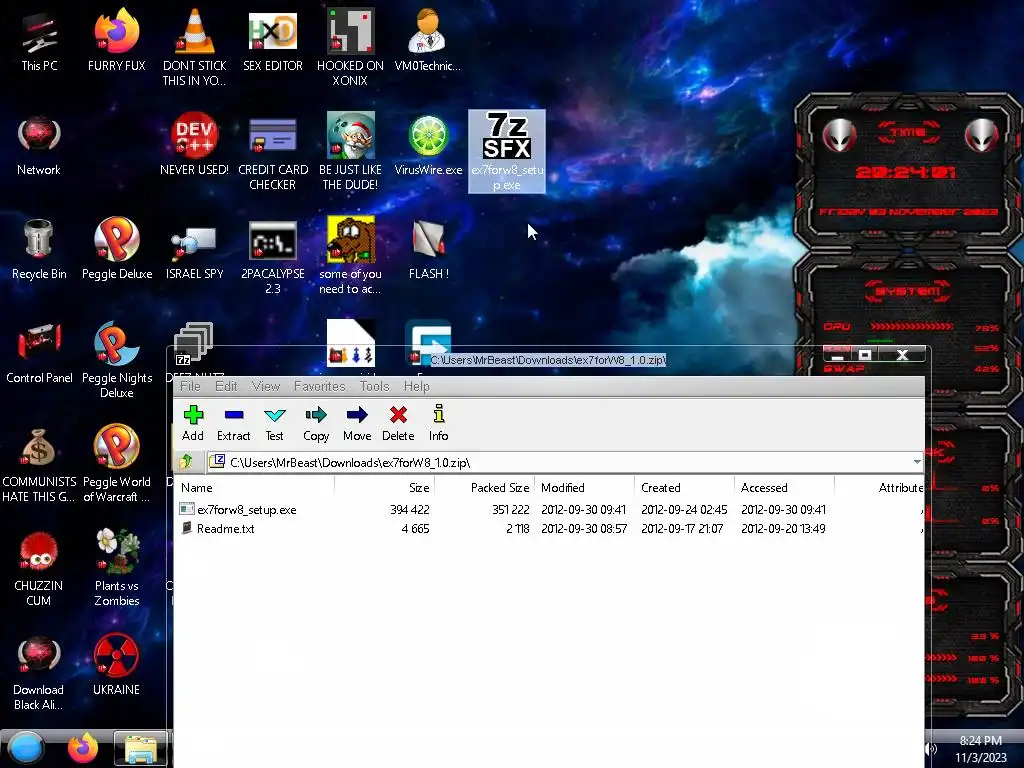Select the Peggle Deluxe icon

click(x=116, y=249)
